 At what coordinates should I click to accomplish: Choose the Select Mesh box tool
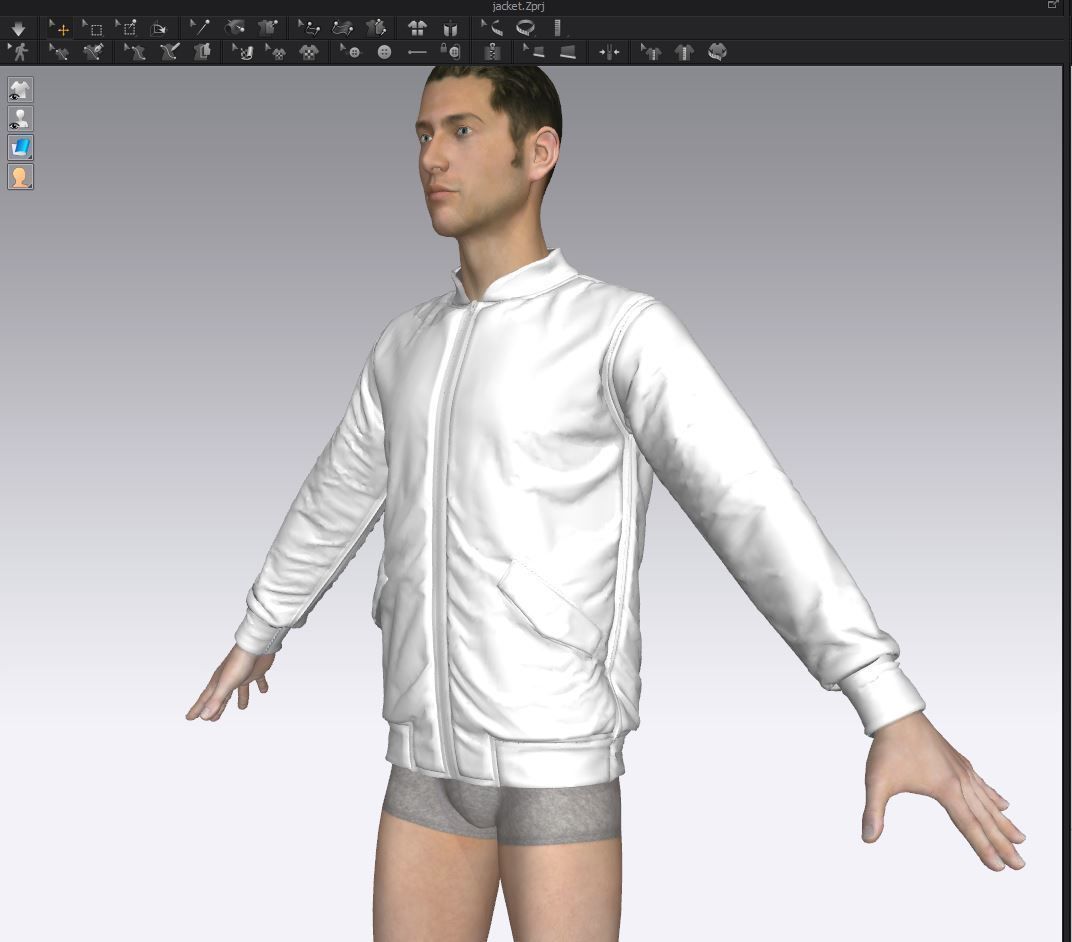click(x=93, y=29)
